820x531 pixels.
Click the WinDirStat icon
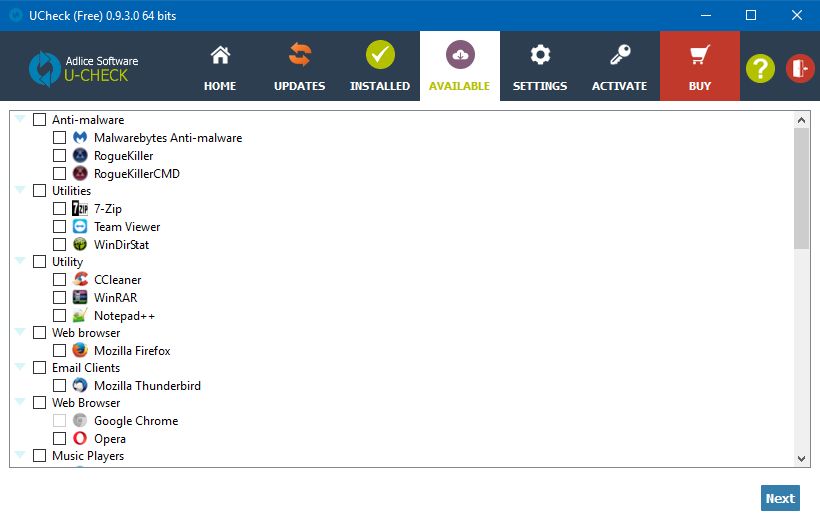coord(80,244)
